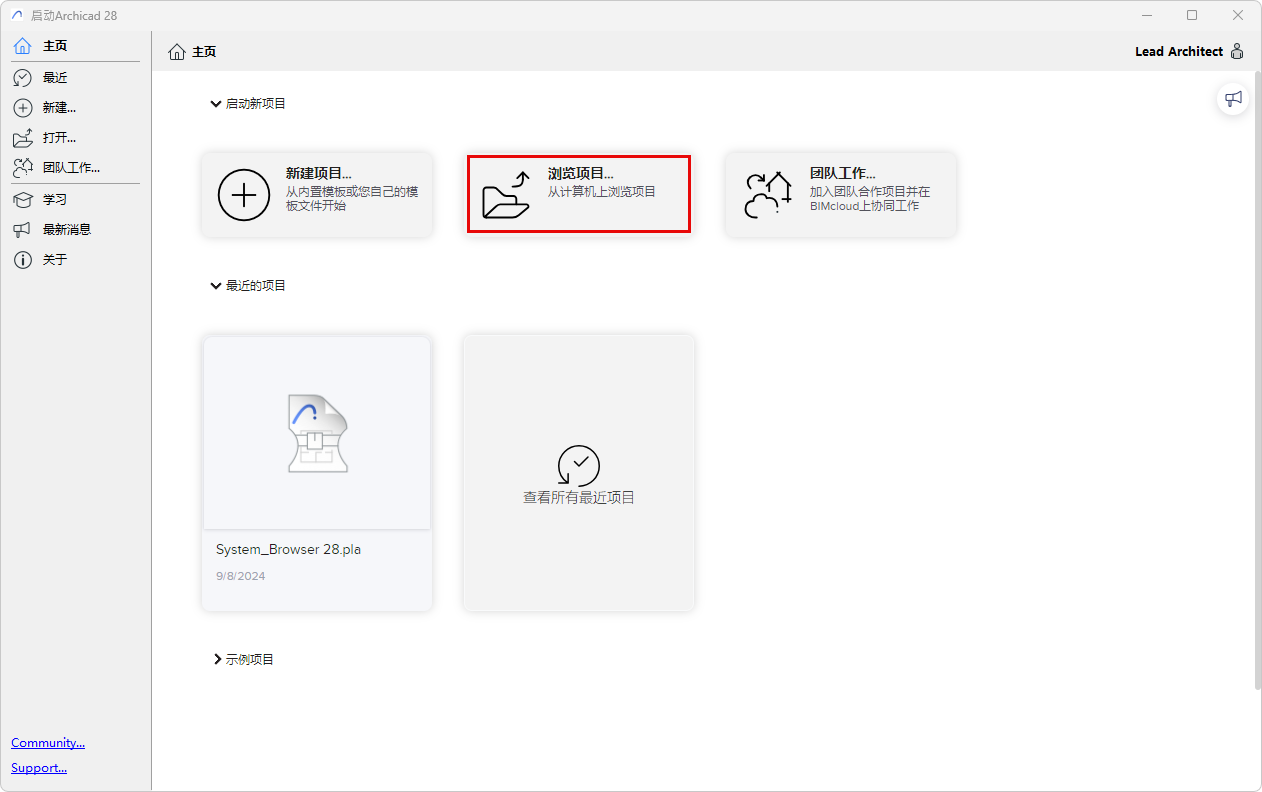
Task: Click the 9/8/2024 date text
Action: (x=241, y=576)
